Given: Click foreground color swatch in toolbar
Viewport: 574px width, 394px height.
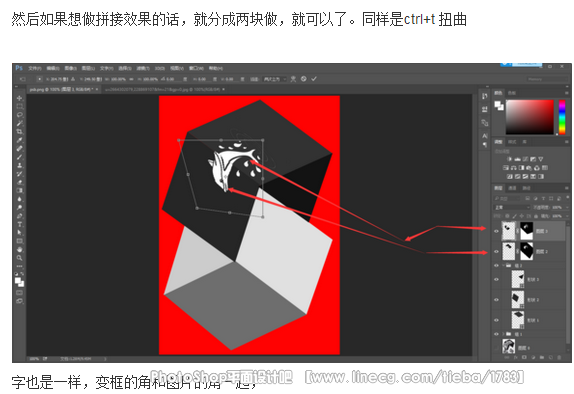Looking at the screenshot, I should (17, 281).
